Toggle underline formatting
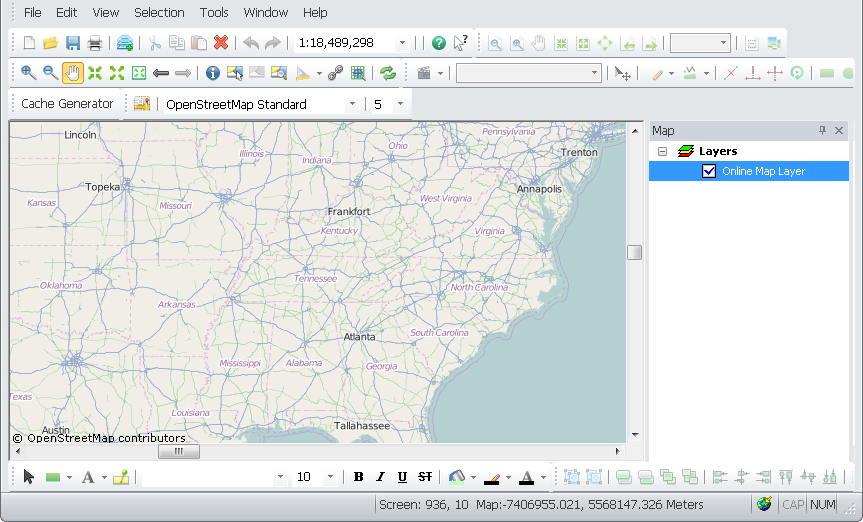 coord(402,477)
